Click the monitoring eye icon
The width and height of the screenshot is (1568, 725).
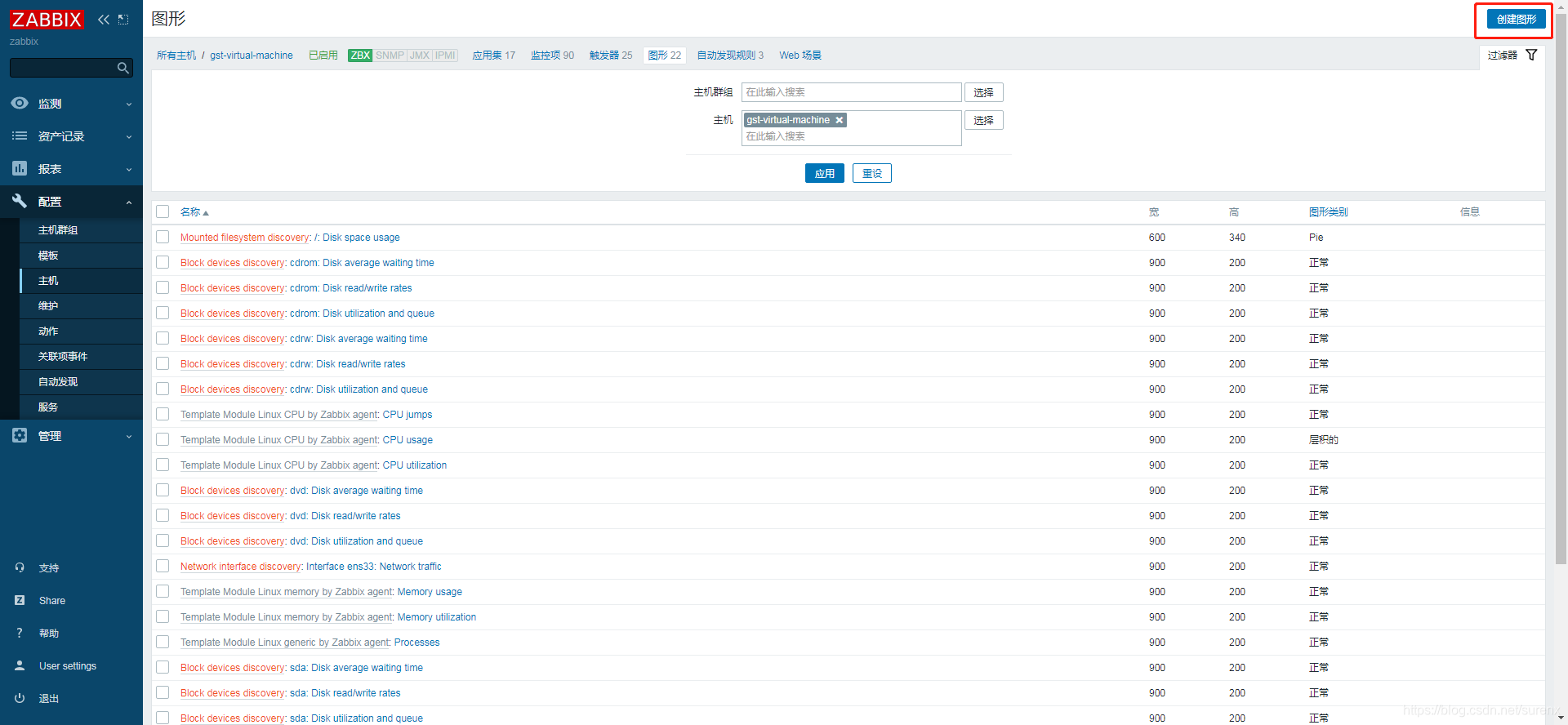20,103
